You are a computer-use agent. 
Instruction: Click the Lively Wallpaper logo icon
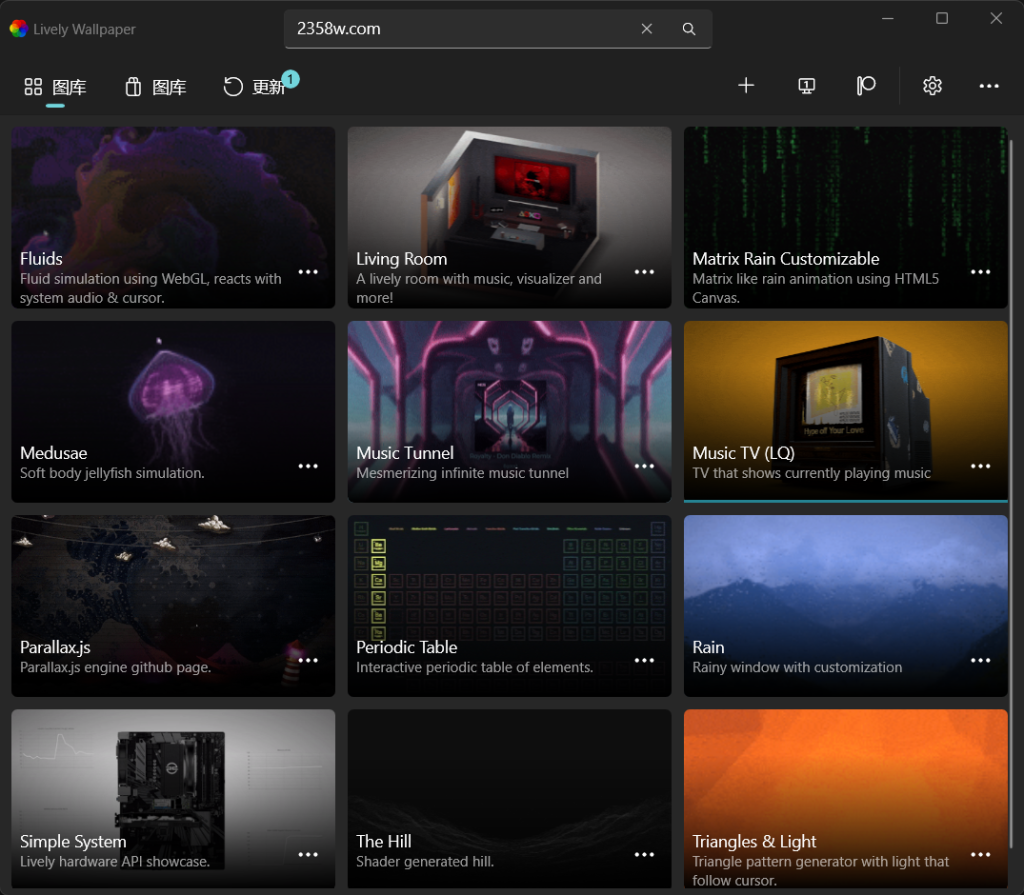pyautogui.click(x=18, y=29)
